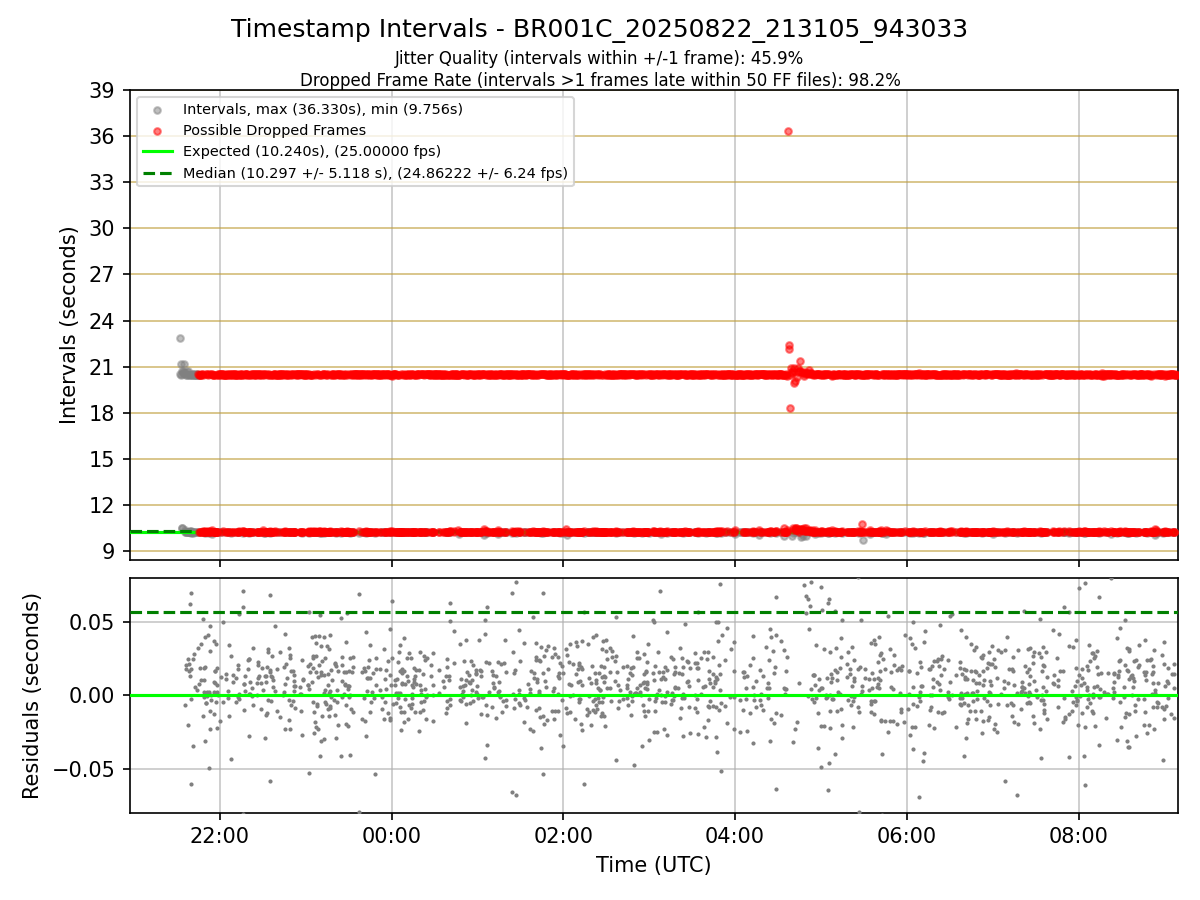
Task: Click the plot title 'Timestamp Intervals - BR001C_20250822_213105_943033'
Action: [x=599, y=29]
